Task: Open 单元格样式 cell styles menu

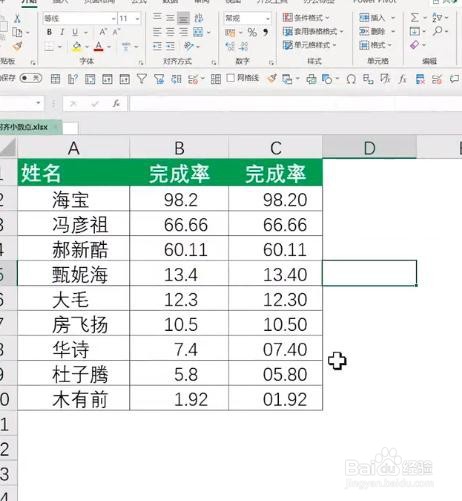Action: (309, 45)
